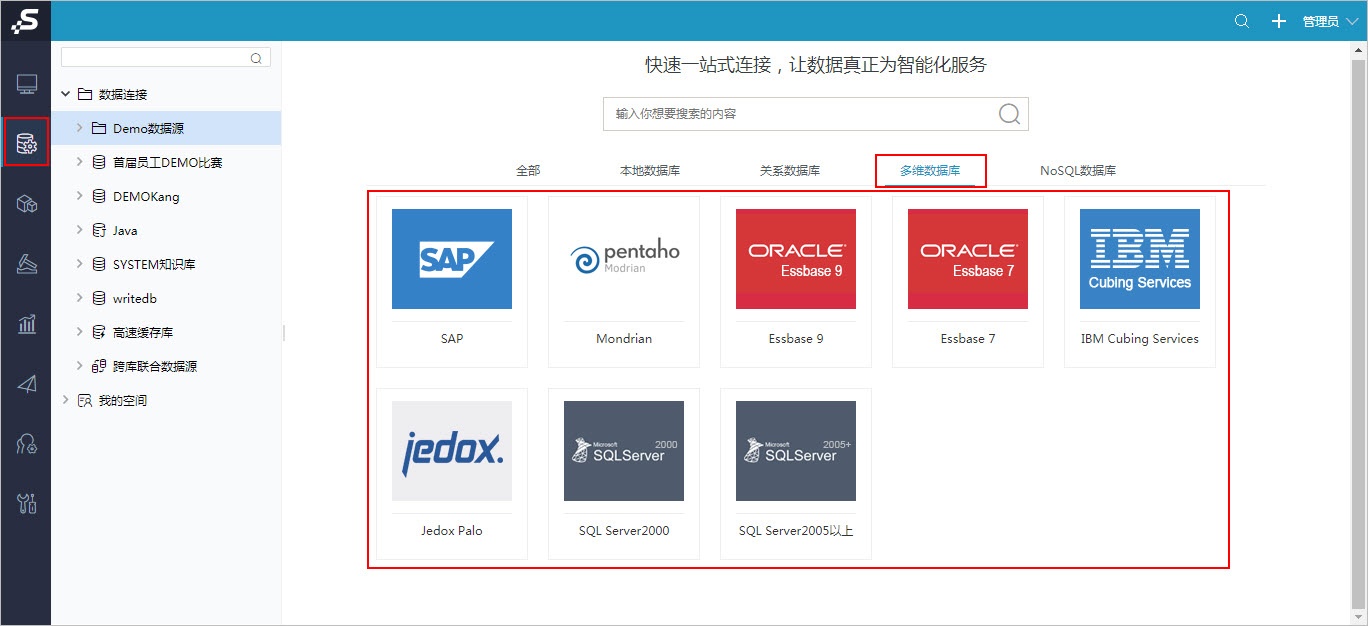Choose the Mondrian data source card
Screen dimensions: 1368x626
[624, 282]
